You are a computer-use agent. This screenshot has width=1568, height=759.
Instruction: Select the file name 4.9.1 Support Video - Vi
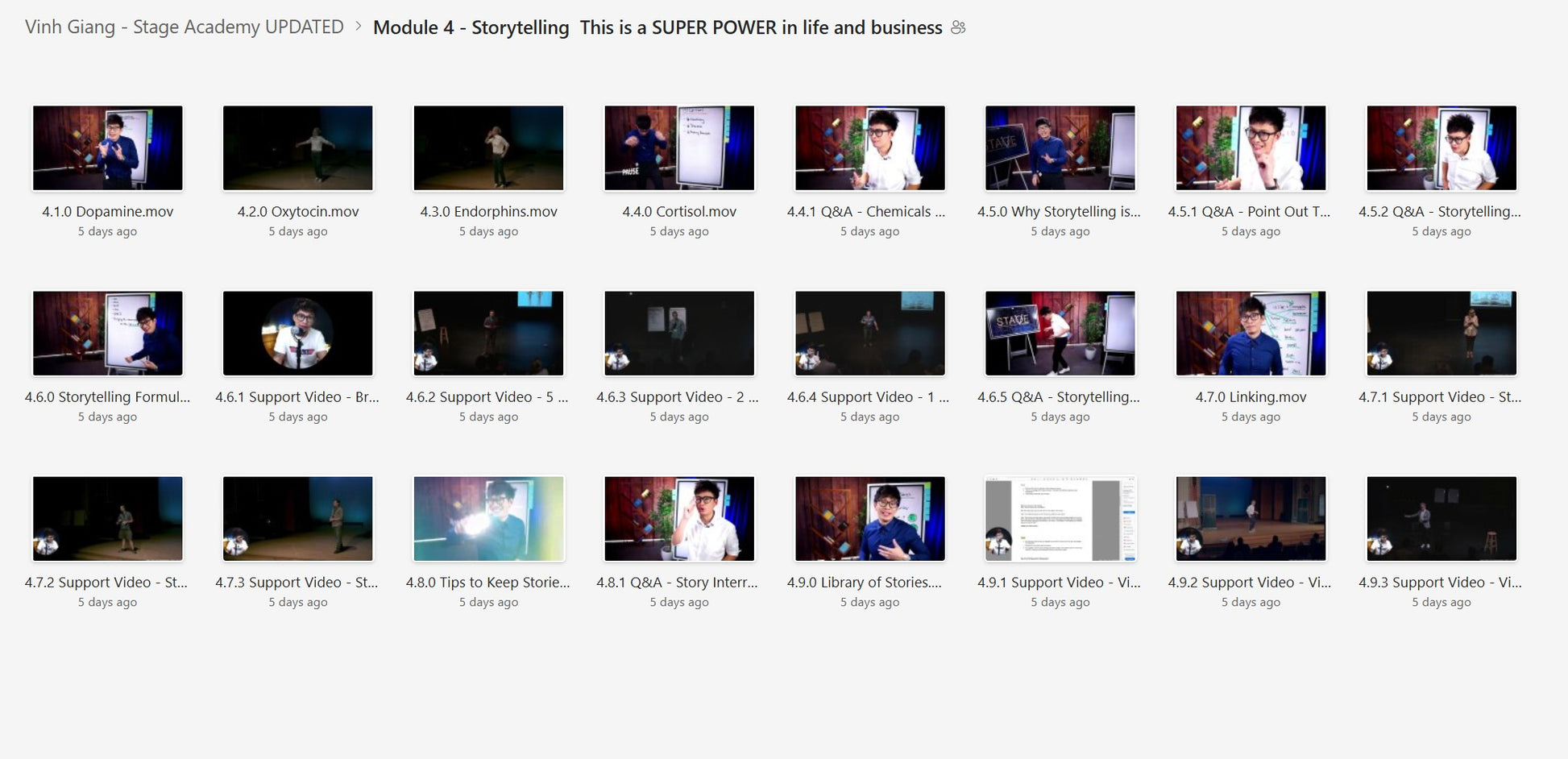click(x=1060, y=583)
